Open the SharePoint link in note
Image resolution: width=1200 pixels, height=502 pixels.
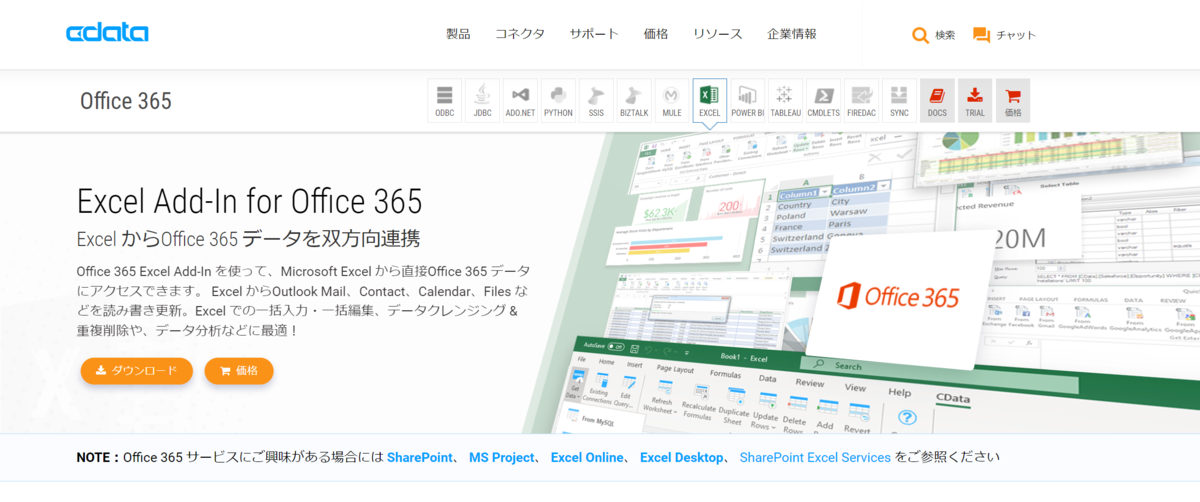click(x=418, y=457)
